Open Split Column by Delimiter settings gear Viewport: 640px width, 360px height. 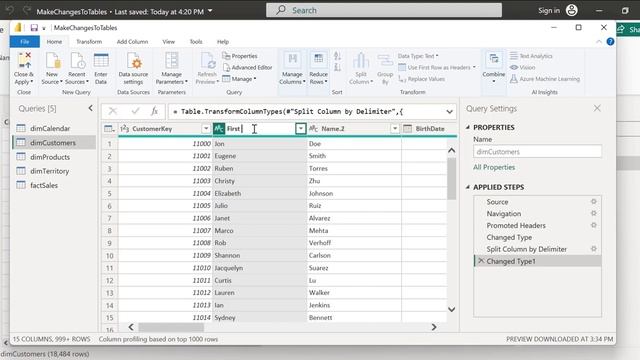click(x=594, y=249)
